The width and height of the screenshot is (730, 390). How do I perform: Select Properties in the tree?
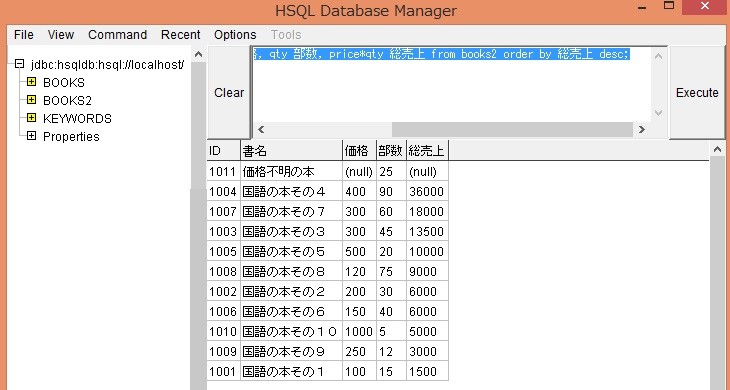(x=71, y=137)
